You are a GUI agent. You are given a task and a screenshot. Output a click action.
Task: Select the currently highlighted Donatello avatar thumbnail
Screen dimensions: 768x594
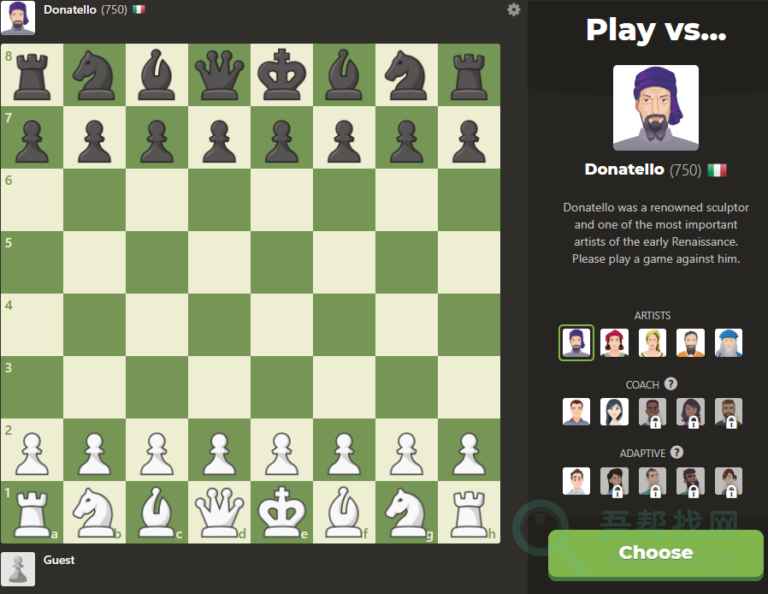[576, 343]
